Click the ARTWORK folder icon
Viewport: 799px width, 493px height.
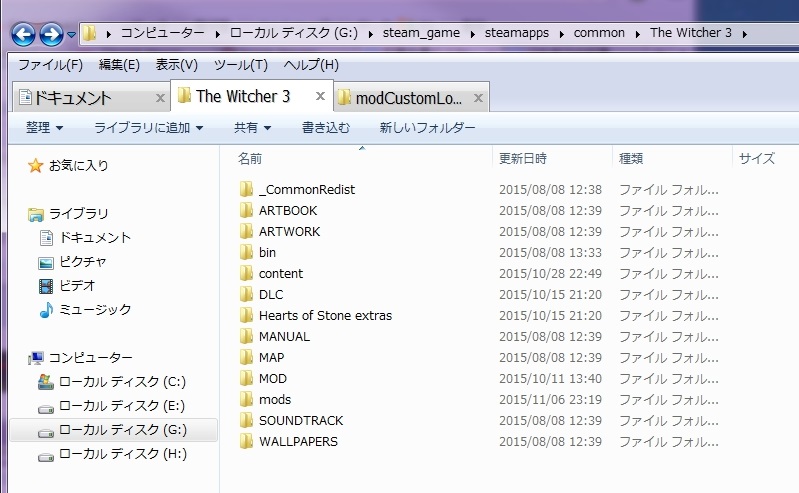pos(246,231)
